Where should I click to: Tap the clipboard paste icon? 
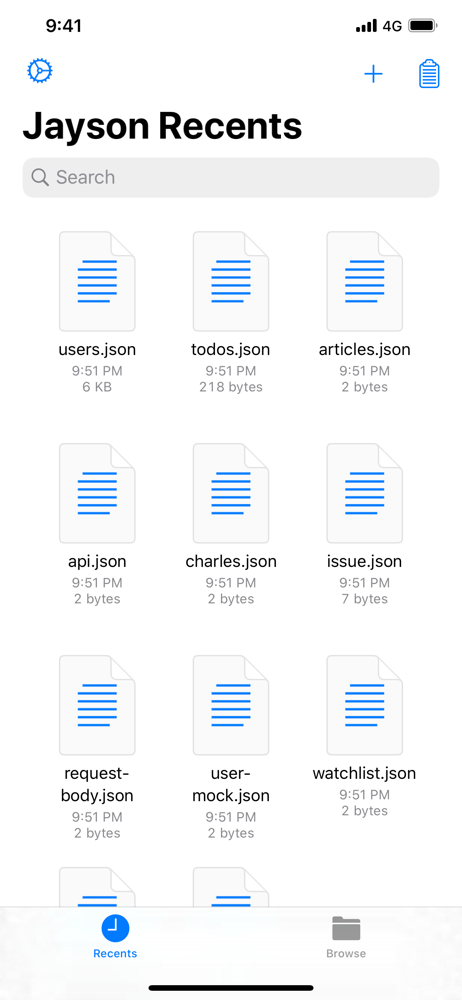429,74
